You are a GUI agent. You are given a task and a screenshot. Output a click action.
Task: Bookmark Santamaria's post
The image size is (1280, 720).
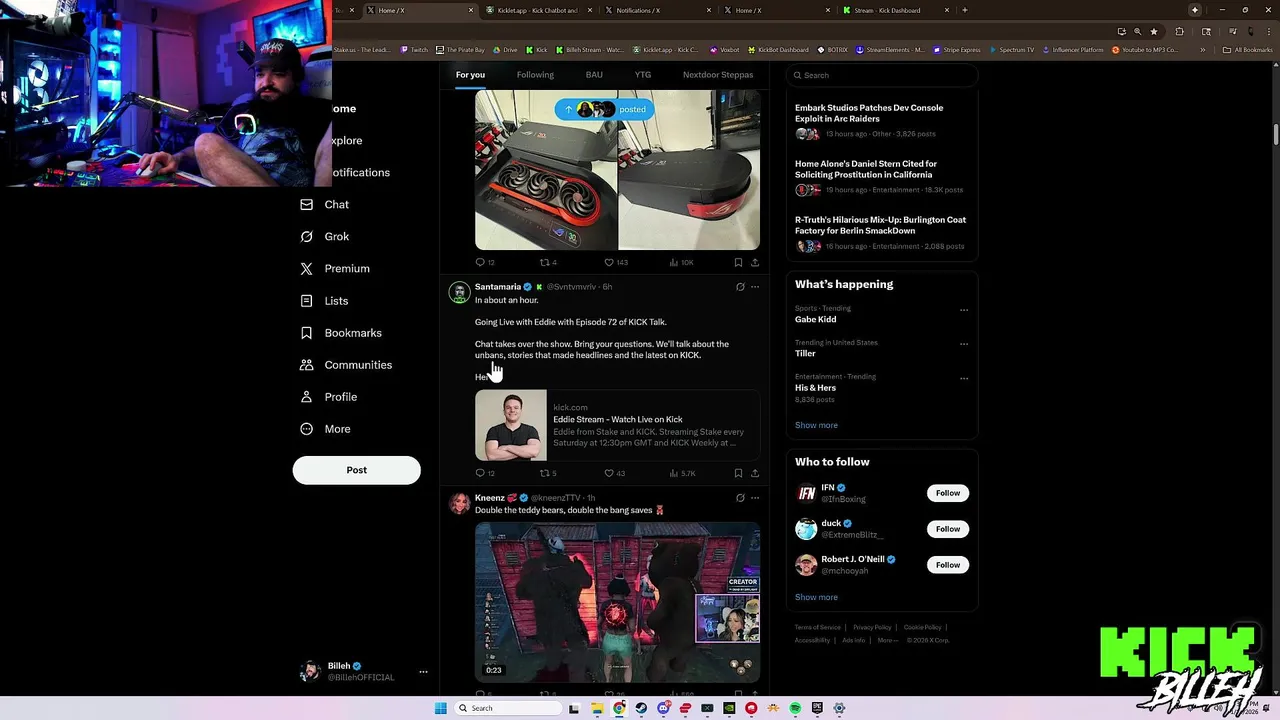(738, 473)
